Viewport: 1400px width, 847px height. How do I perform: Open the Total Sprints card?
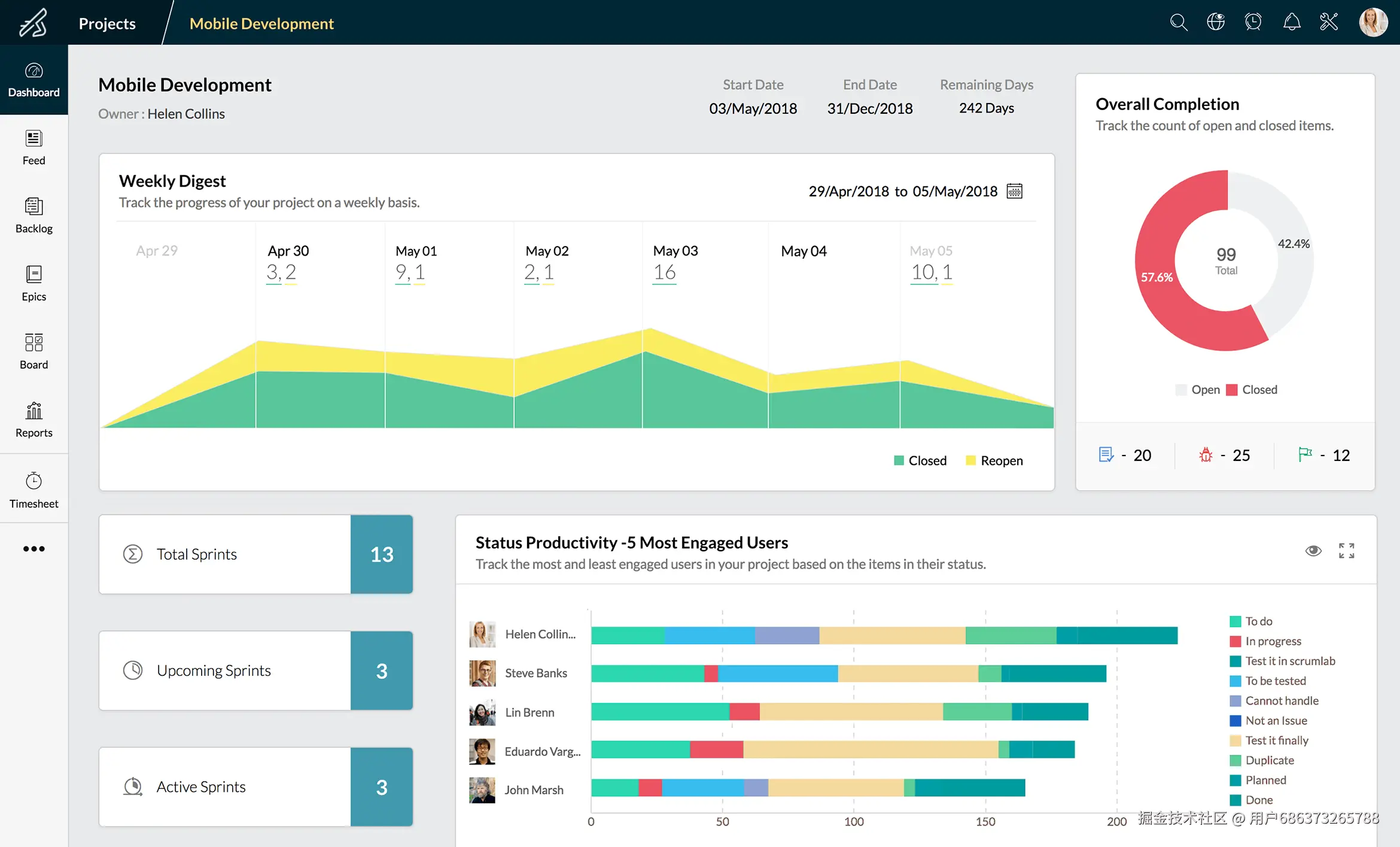[255, 554]
